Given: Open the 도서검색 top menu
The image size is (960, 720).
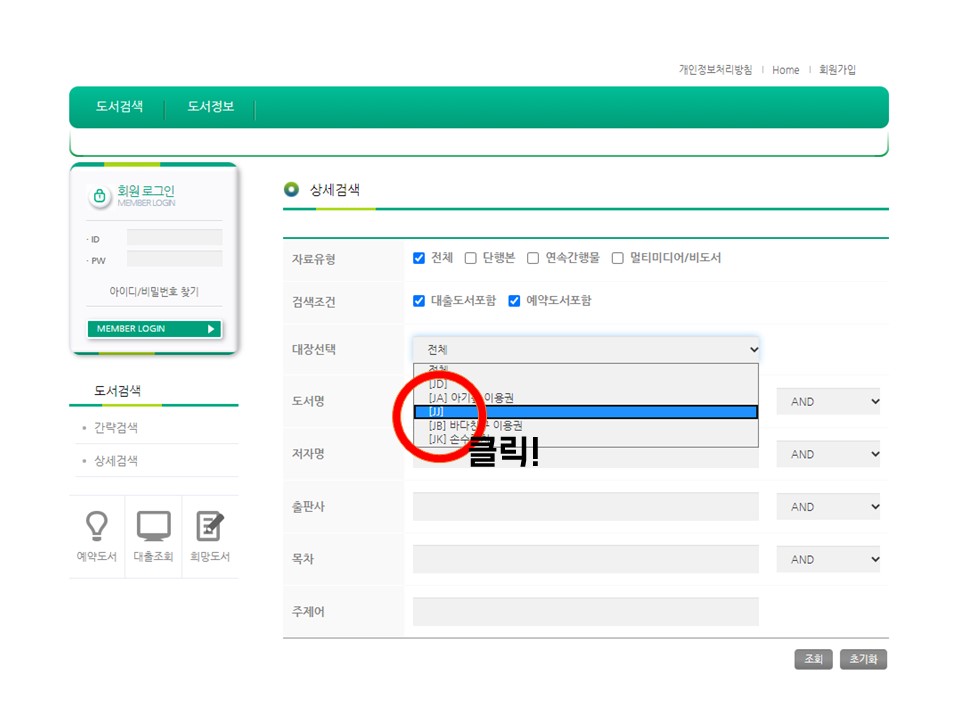Looking at the screenshot, I should coord(119,107).
